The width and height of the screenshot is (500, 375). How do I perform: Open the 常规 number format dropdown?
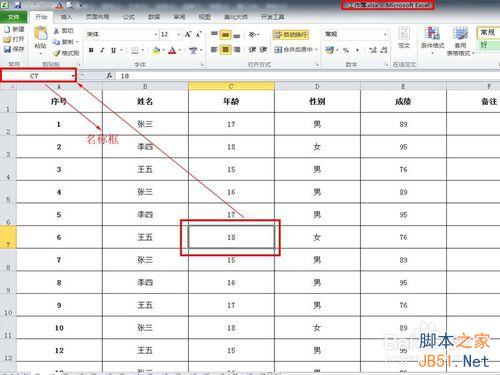(x=385, y=34)
